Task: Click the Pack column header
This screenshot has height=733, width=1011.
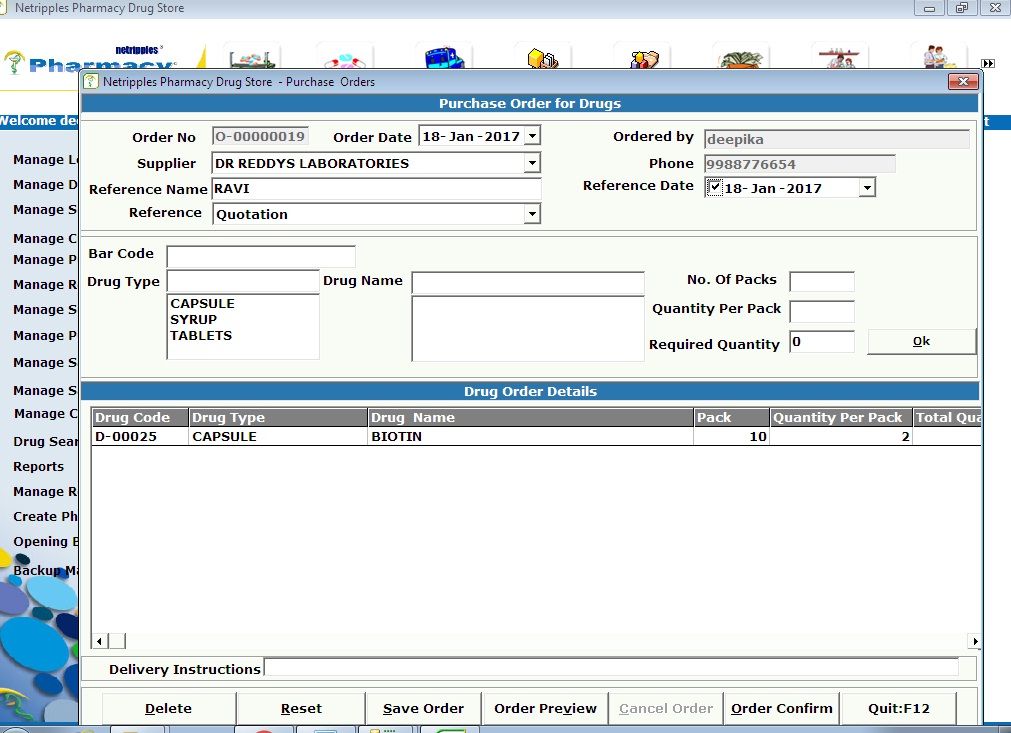Action: [x=732, y=418]
